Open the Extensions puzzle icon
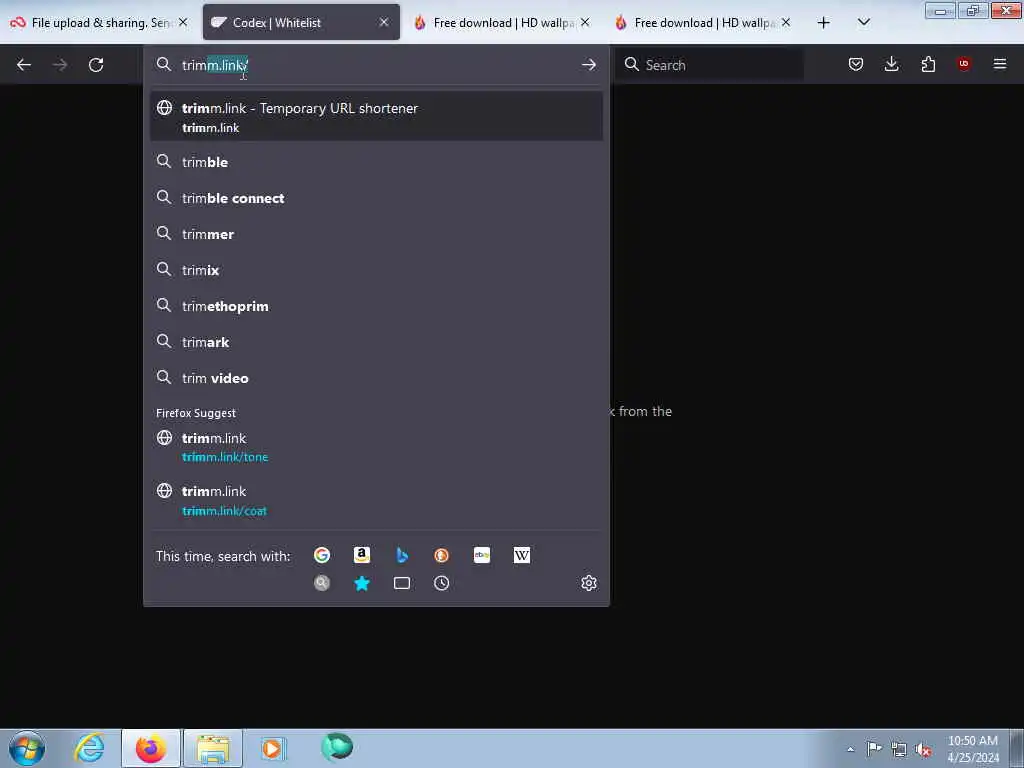The image size is (1024, 768). click(x=928, y=64)
